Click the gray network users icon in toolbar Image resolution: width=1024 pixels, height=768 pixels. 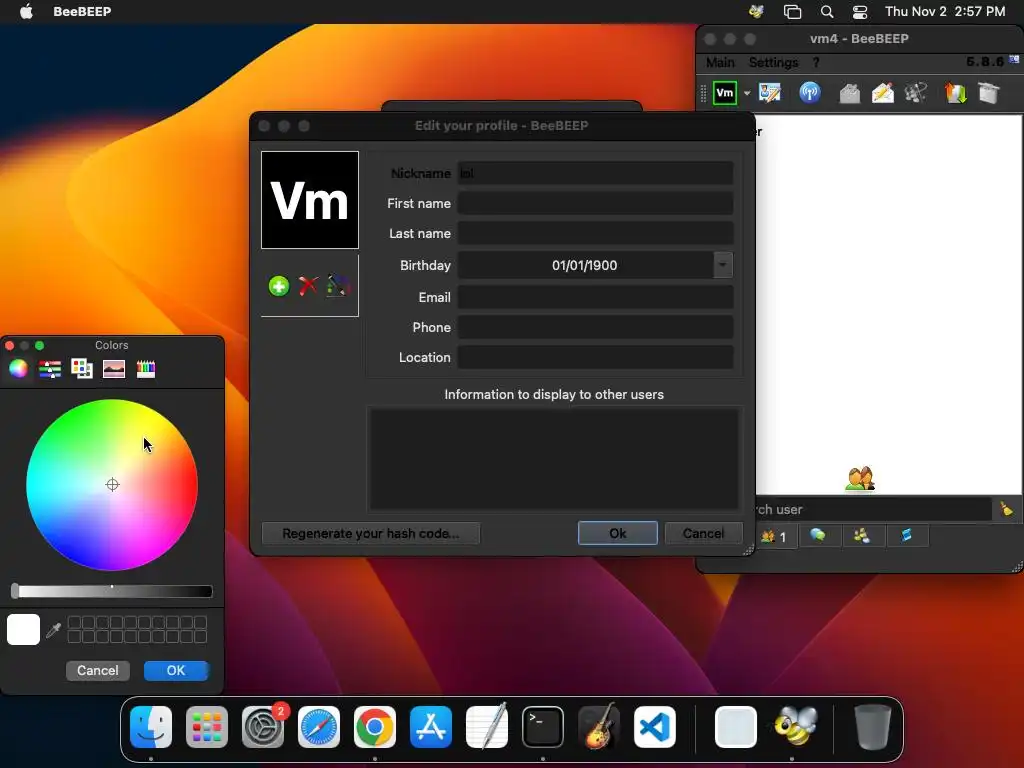click(916, 93)
